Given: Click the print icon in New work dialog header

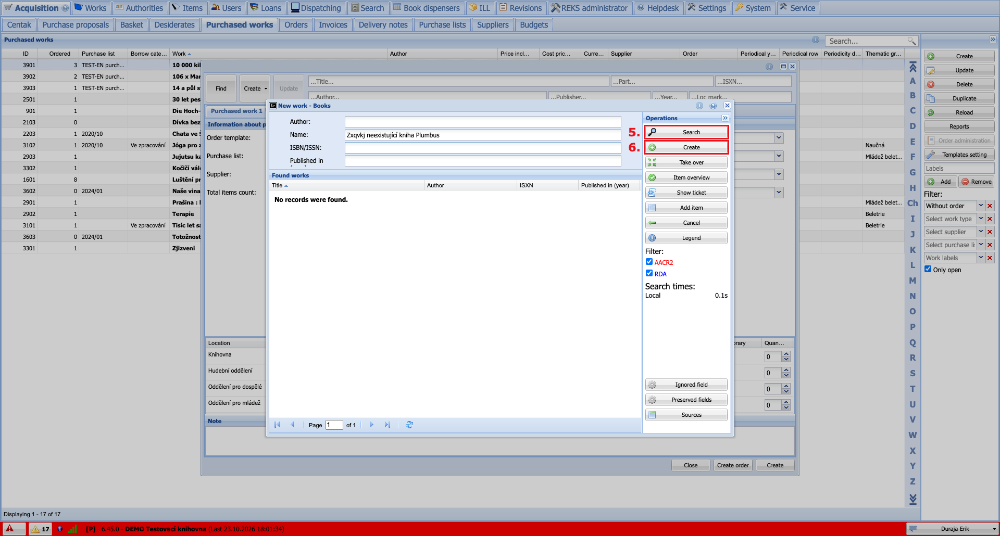Looking at the screenshot, I should pyautogui.click(x=713, y=105).
